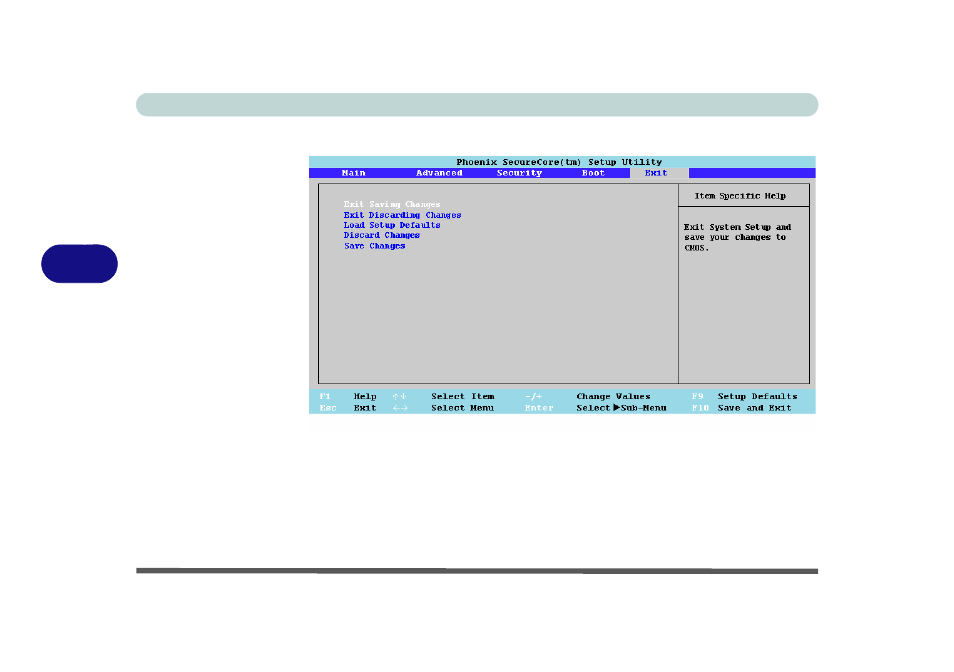This screenshot has width=954, height=672.
Task: Open the Advanced menu tab
Action: (439, 173)
